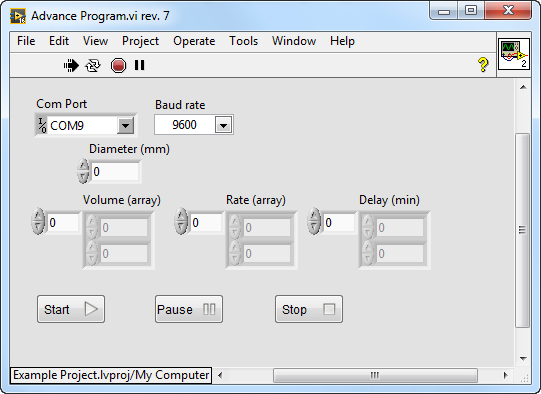Click the Delay (min) index field
Viewport: 541px width, 394px height.
click(339, 223)
